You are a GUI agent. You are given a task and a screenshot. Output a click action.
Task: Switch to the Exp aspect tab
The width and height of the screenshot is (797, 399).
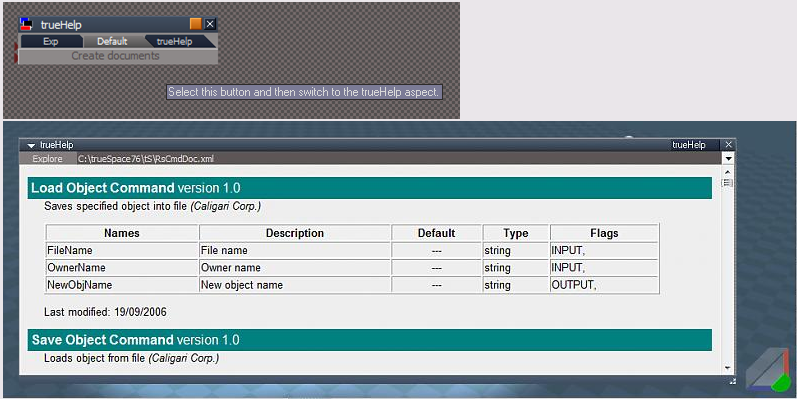[51, 41]
